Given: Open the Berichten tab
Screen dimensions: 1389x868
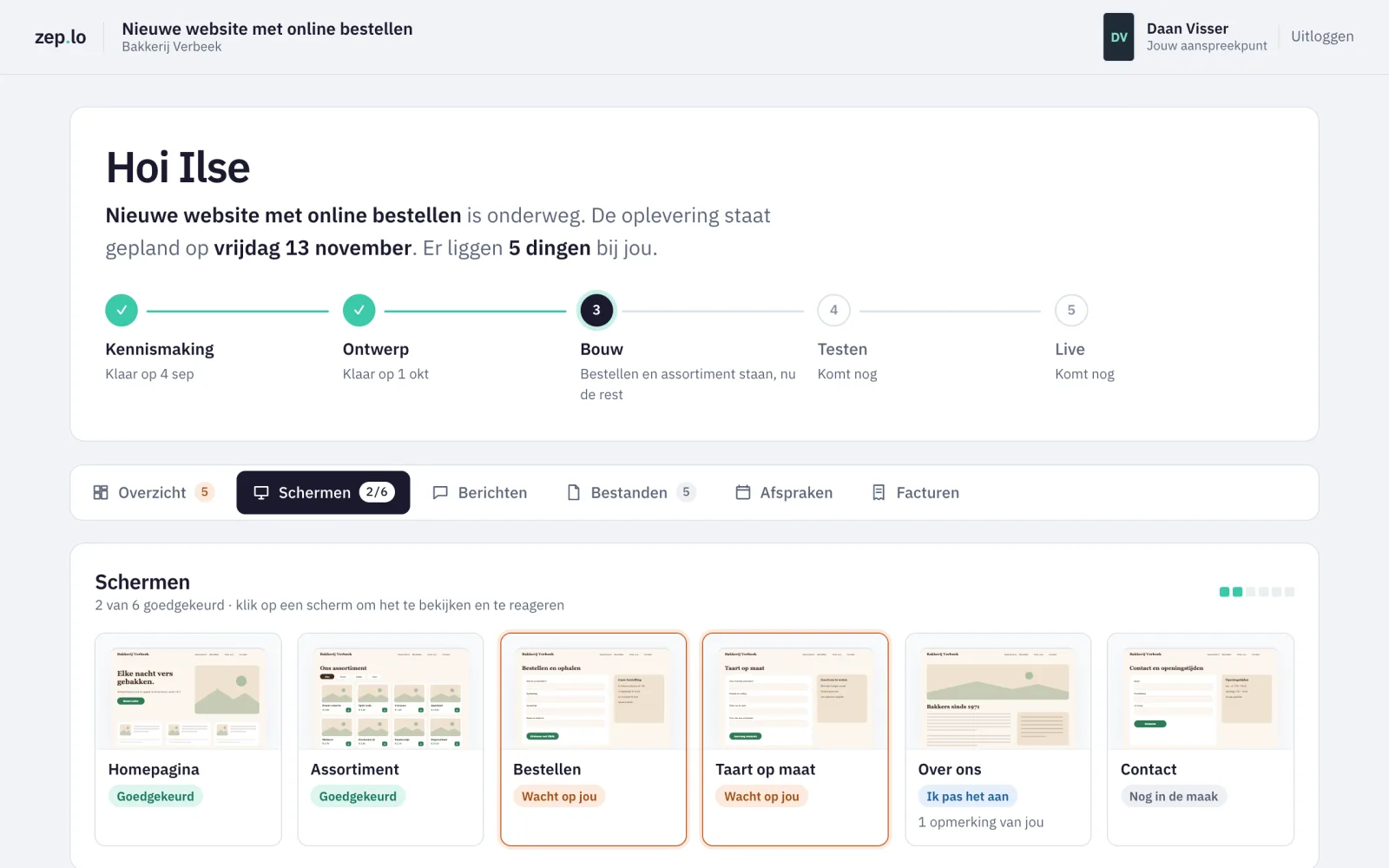Looking at the screenshot, I should point(480,492).
